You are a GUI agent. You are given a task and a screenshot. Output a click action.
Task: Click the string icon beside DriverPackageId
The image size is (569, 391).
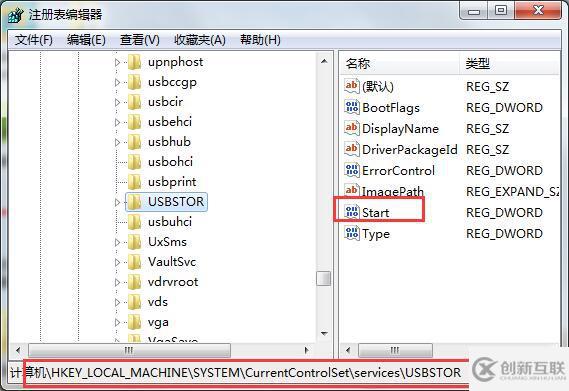pos(352,149)
